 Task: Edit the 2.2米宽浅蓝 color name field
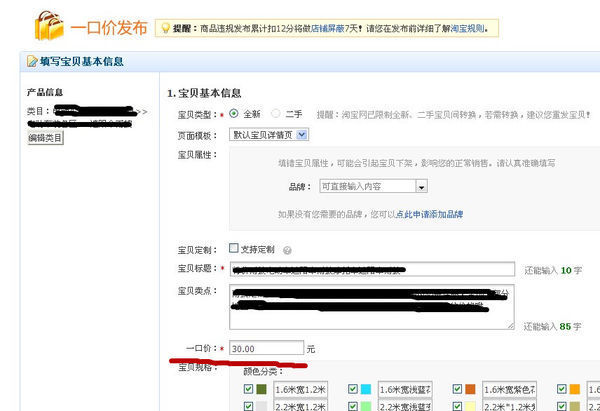405,405
